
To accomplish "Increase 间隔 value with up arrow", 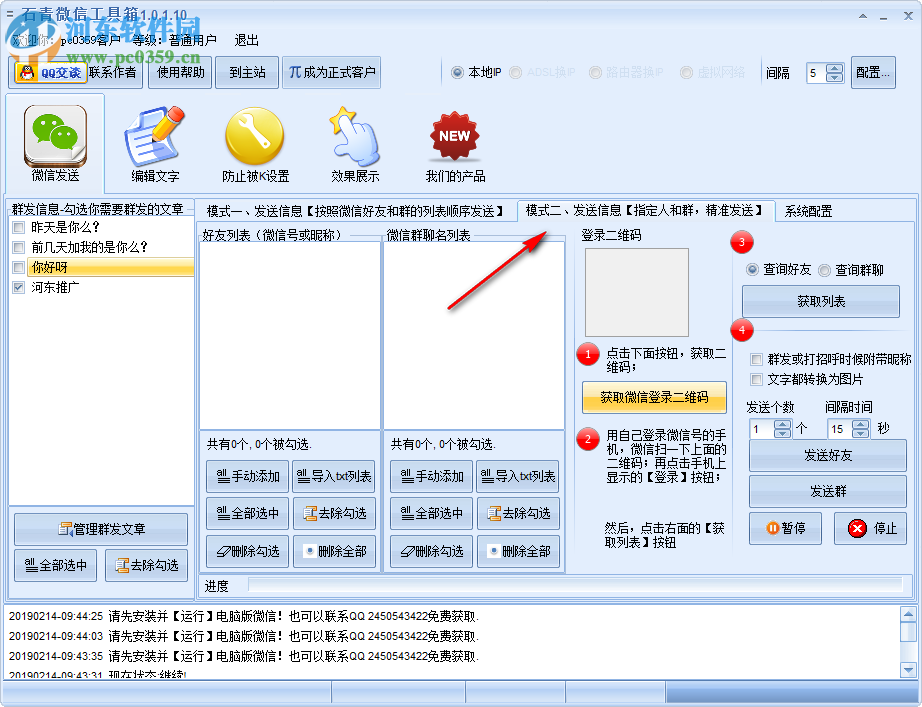I will tap(834, 67).
